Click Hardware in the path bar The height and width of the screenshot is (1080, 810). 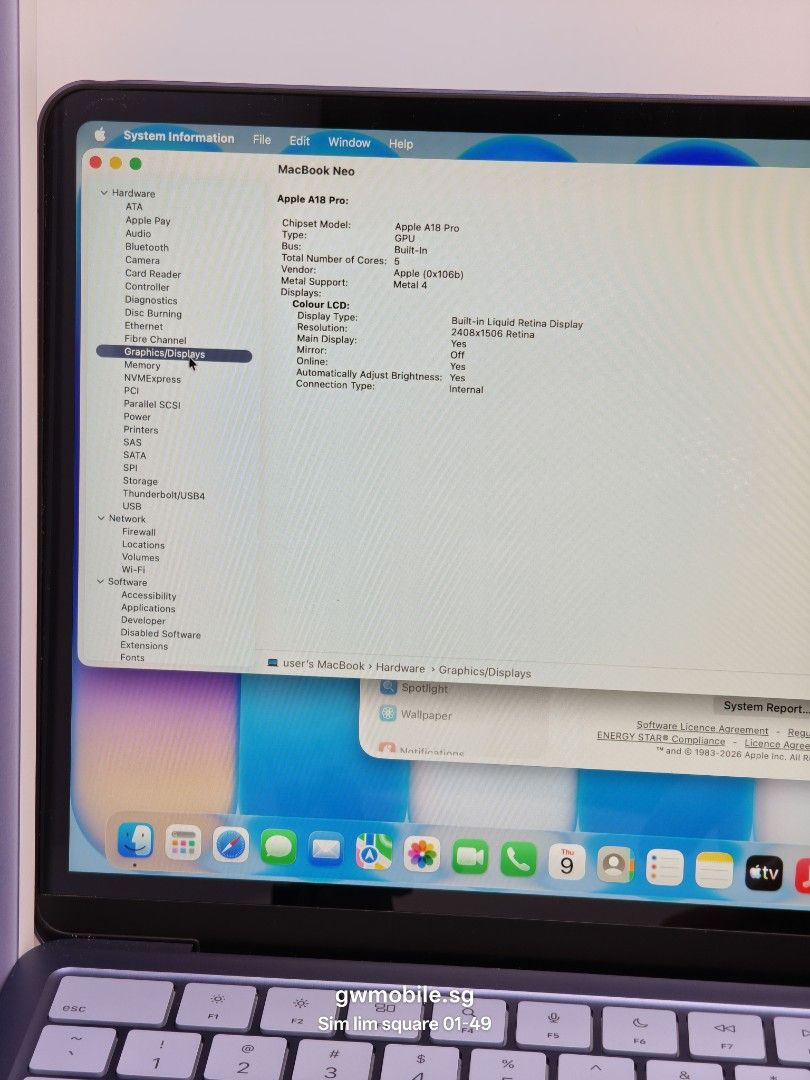[x=400, y=668]
